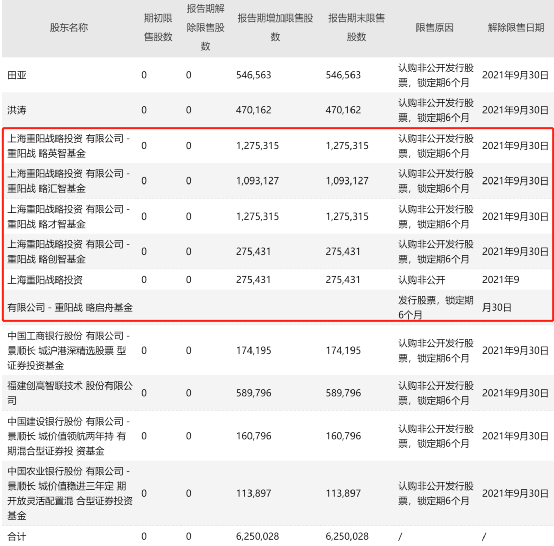The height and width of the screenshot is (546, 554).
Task: Click the 合计 row's slash under 限售原因
Action: coord(400,536)
